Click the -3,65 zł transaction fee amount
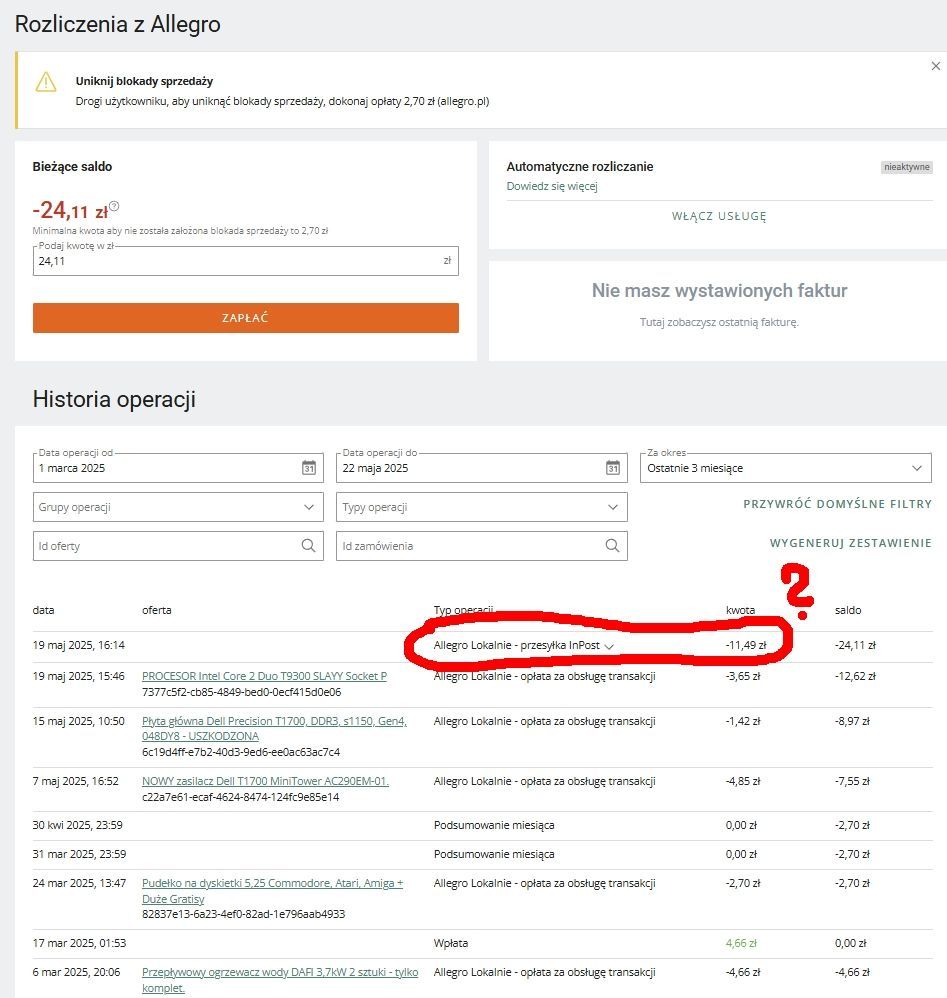This screenshot has height=998, width=947. click(743, 676)
